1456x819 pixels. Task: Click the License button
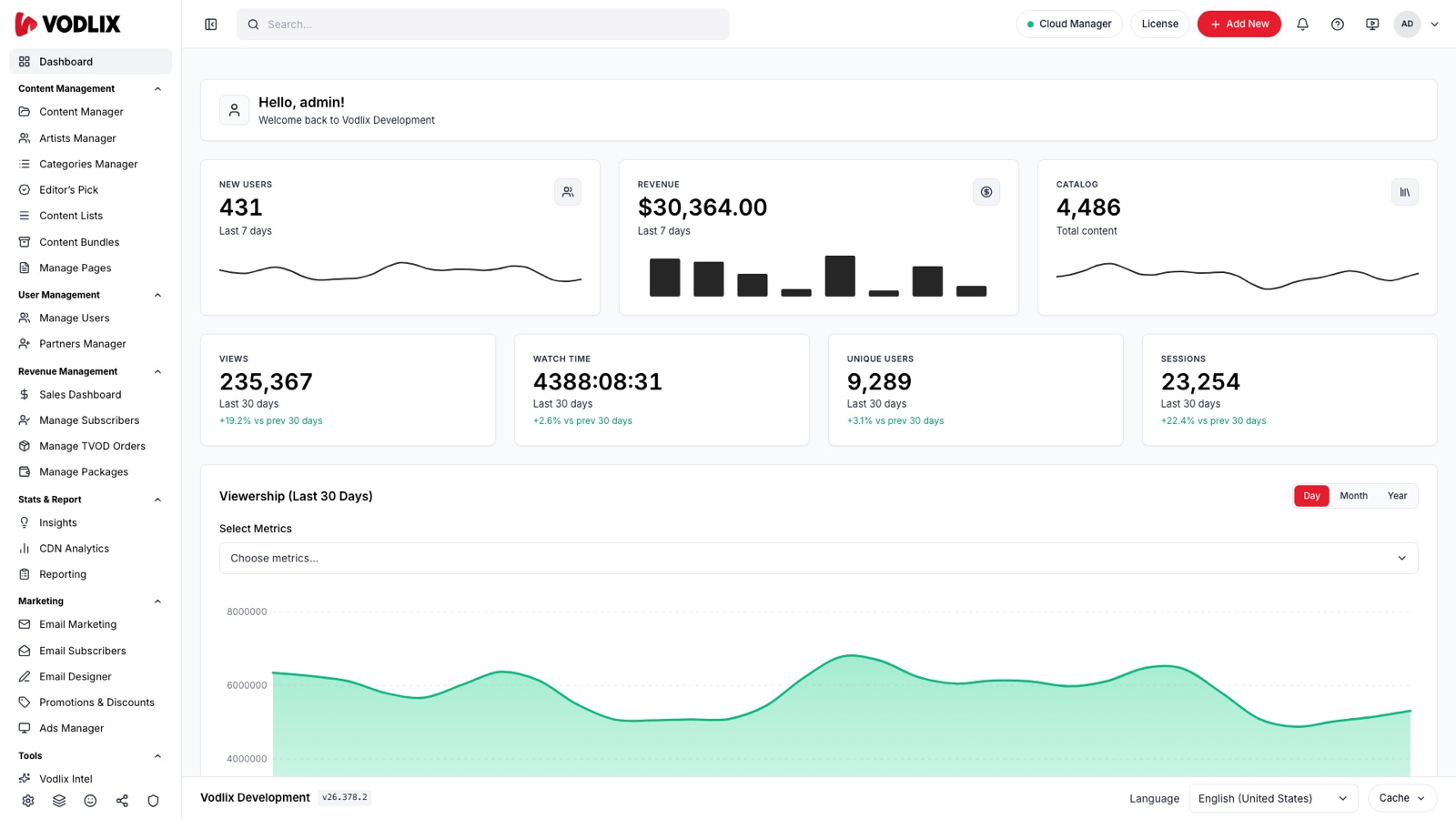click(x=1159, y=25)
